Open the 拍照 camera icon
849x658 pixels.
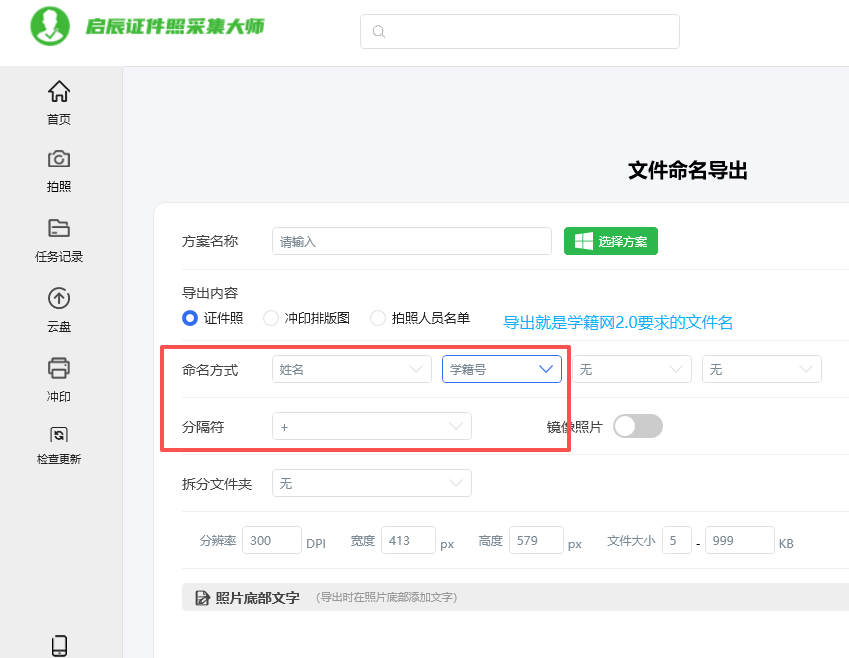click(59, 159)
